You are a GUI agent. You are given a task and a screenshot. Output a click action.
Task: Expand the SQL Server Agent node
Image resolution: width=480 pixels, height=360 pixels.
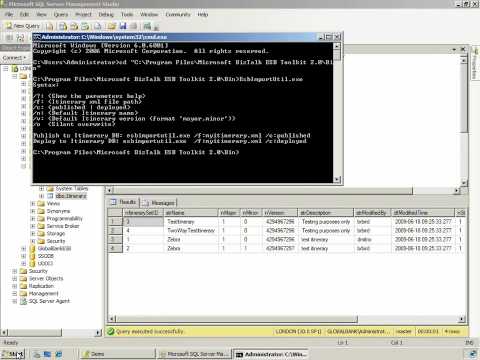[15, 301]
